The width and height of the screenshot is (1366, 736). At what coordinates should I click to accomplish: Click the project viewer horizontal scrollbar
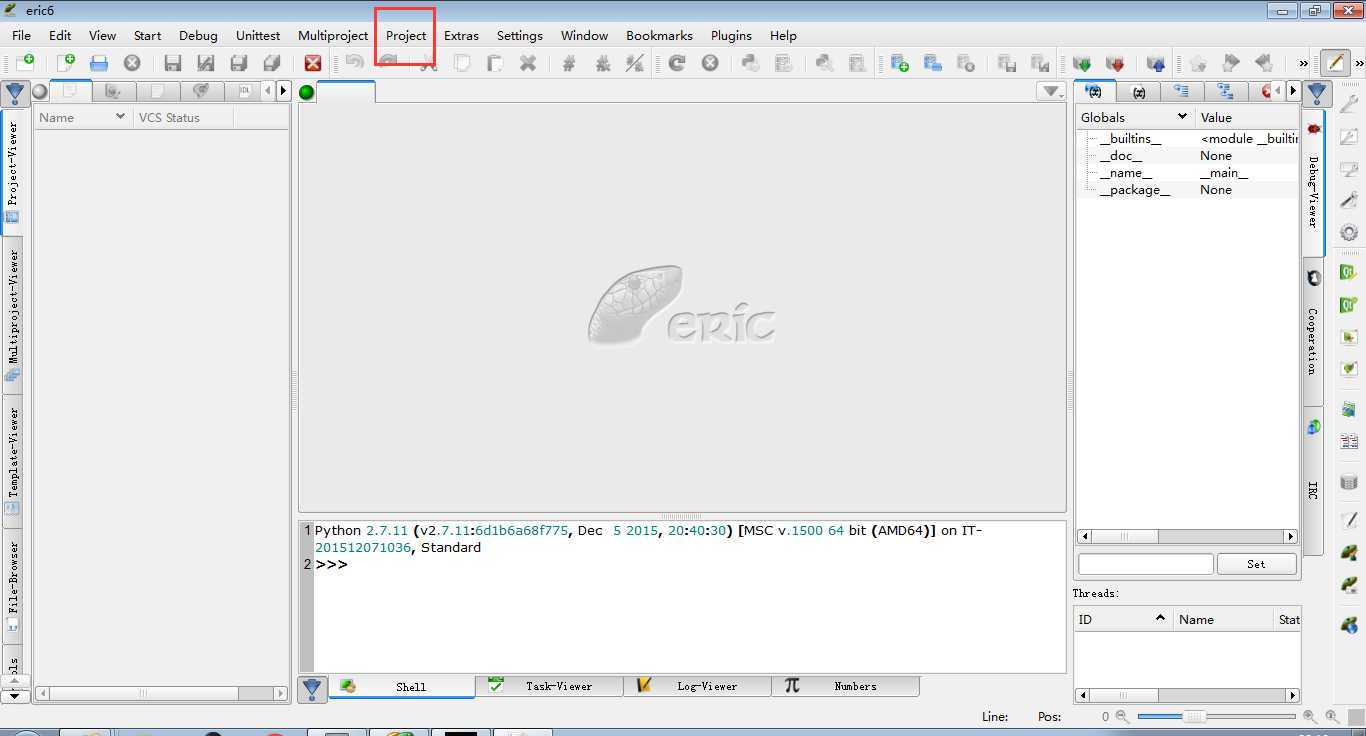161,693
